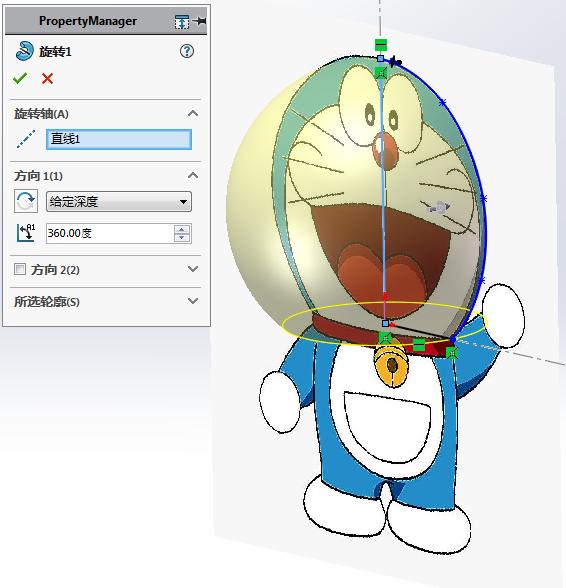The height and width of the screenshot is (588, 566).
Task: Click the green relation marker at the collar's right end
Action: (452, 353)
